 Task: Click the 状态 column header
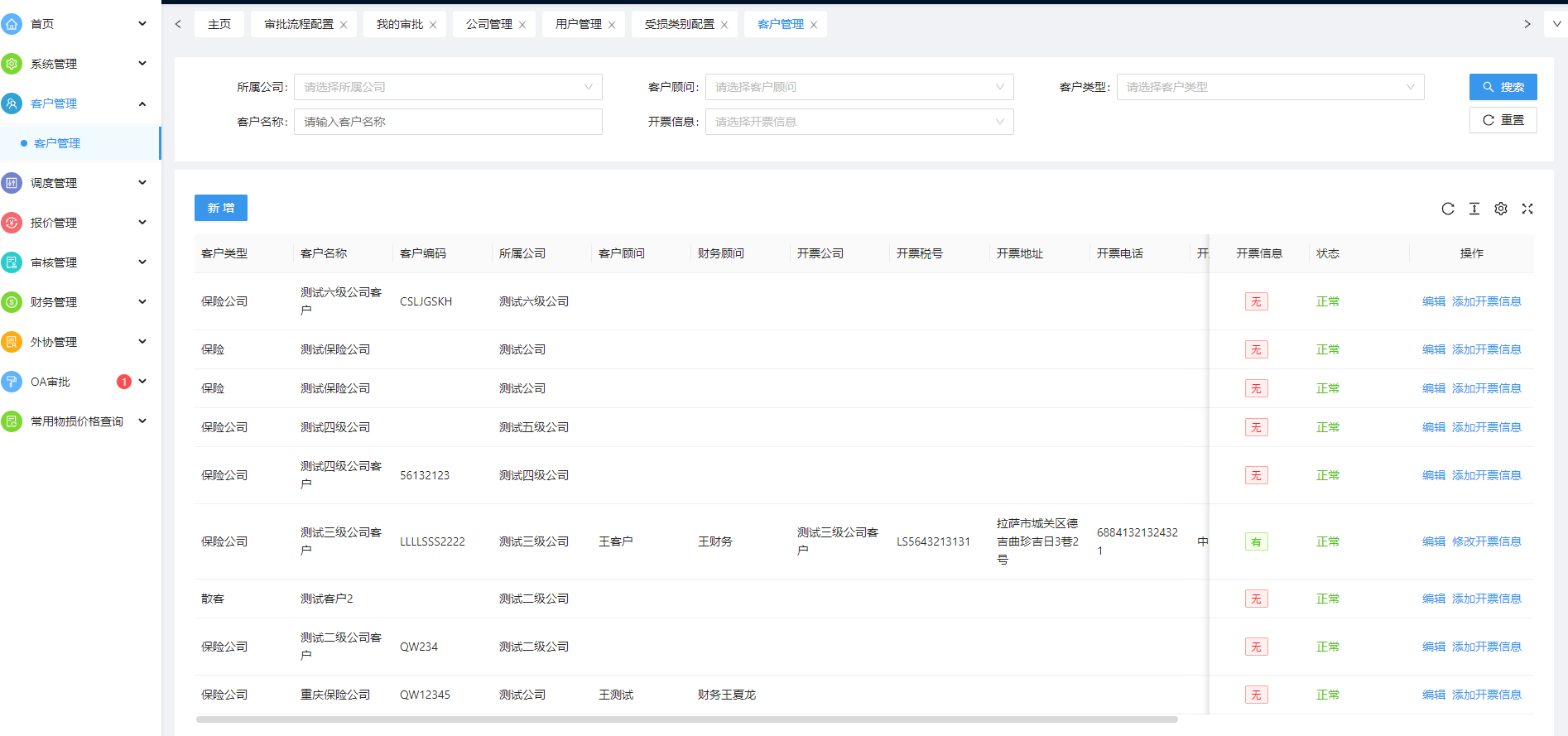click(x=1328, y=253)
